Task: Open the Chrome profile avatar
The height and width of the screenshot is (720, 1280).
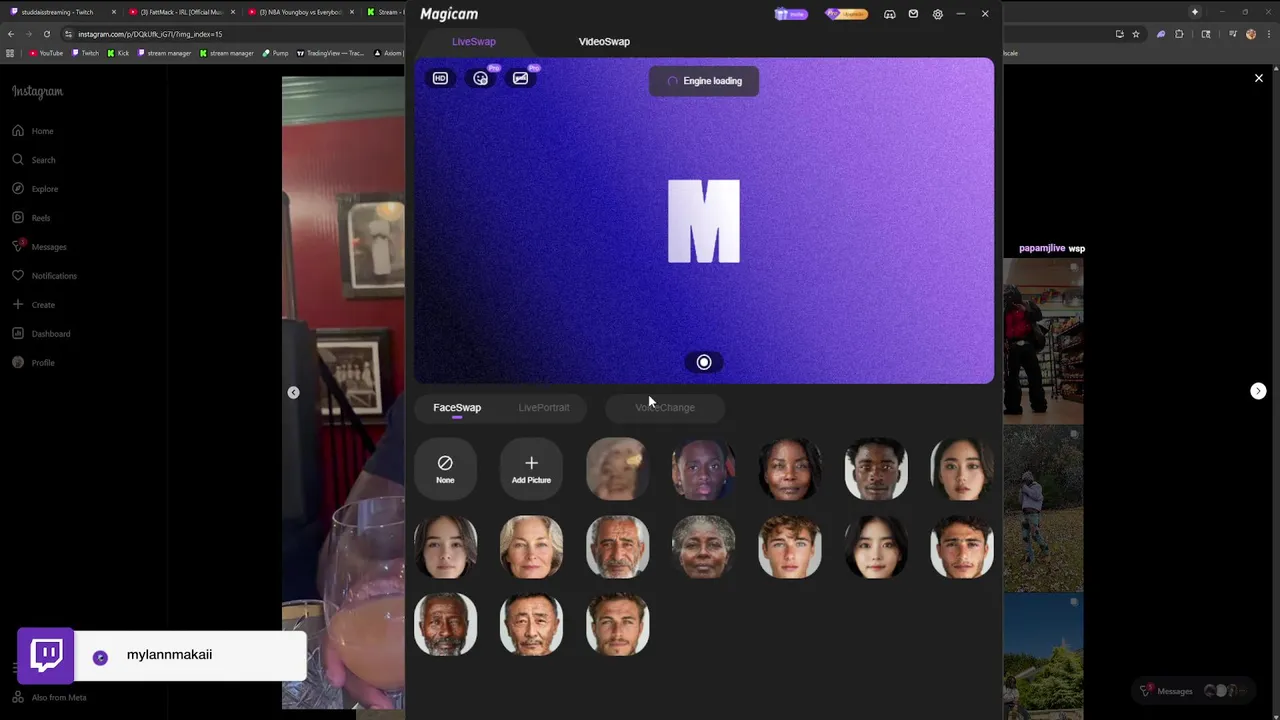Action: tap(1251, 34)
